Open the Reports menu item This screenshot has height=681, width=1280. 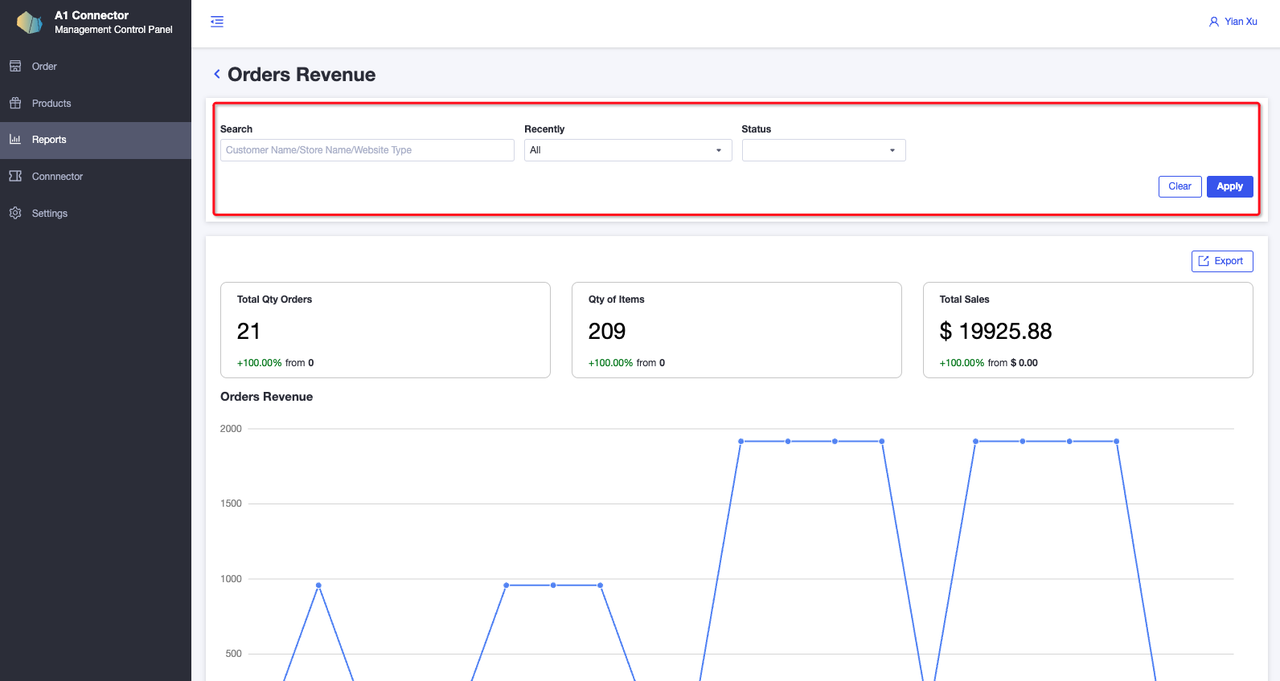tap(95, 140)
